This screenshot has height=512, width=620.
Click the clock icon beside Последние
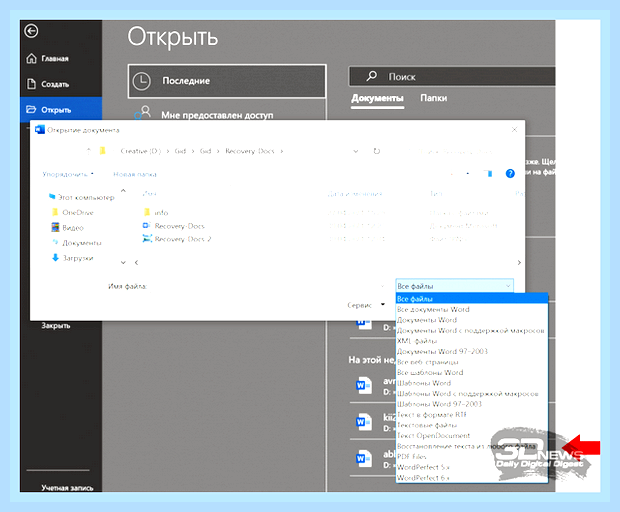pos(141,81)
